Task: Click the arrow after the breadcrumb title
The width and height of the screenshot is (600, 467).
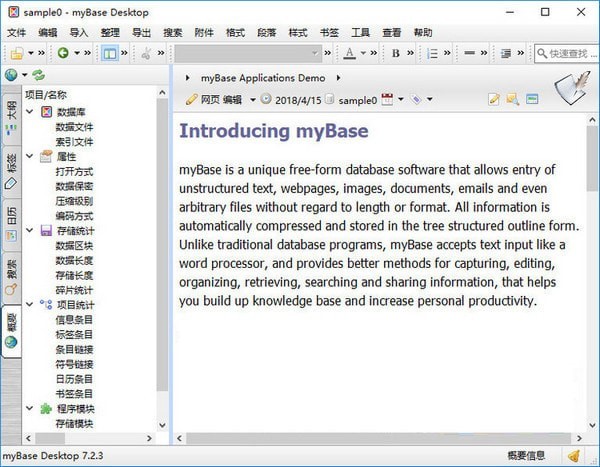Action: (x=338, y=78)
